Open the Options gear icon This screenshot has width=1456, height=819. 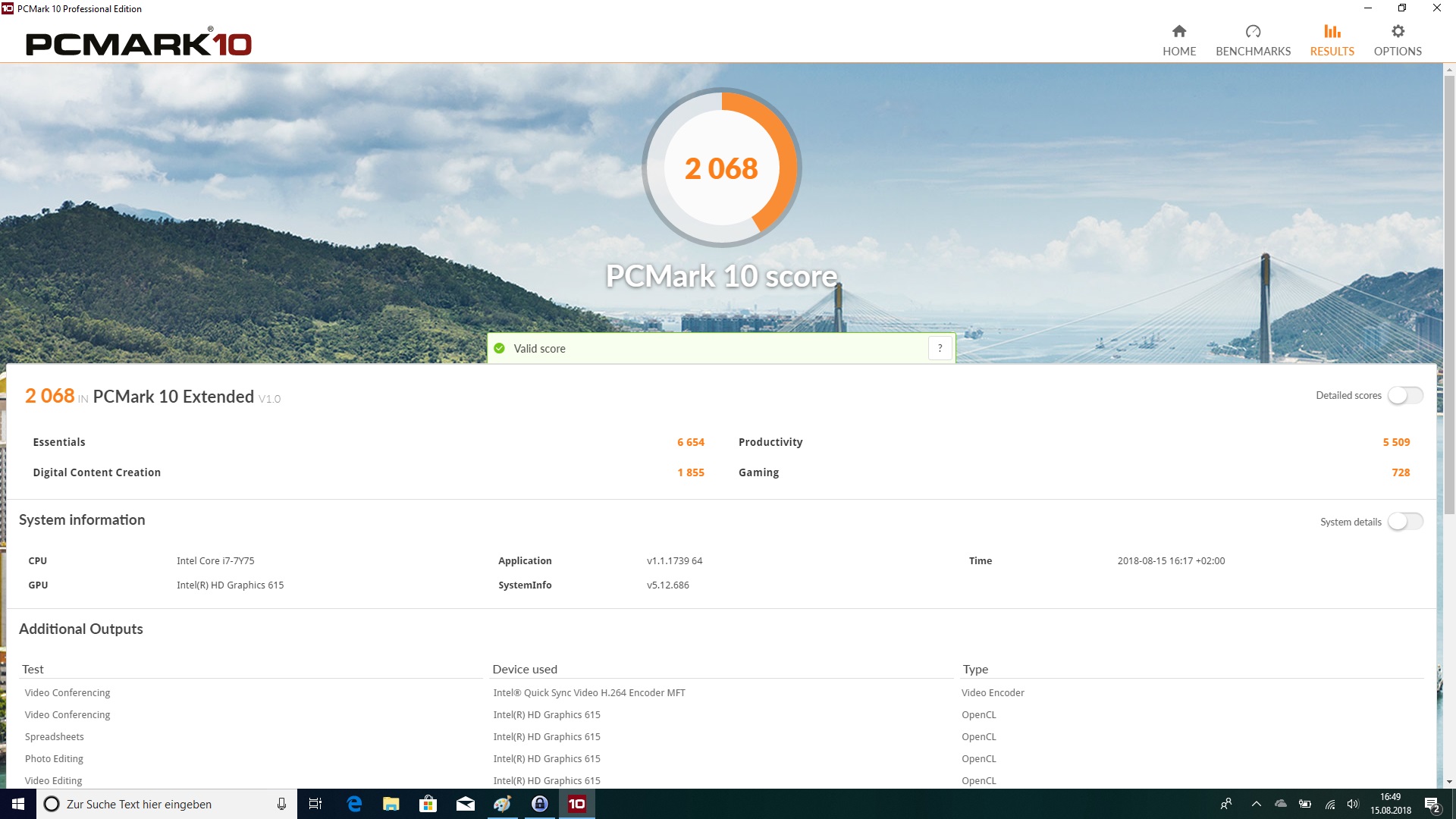tap(1398, 32)
